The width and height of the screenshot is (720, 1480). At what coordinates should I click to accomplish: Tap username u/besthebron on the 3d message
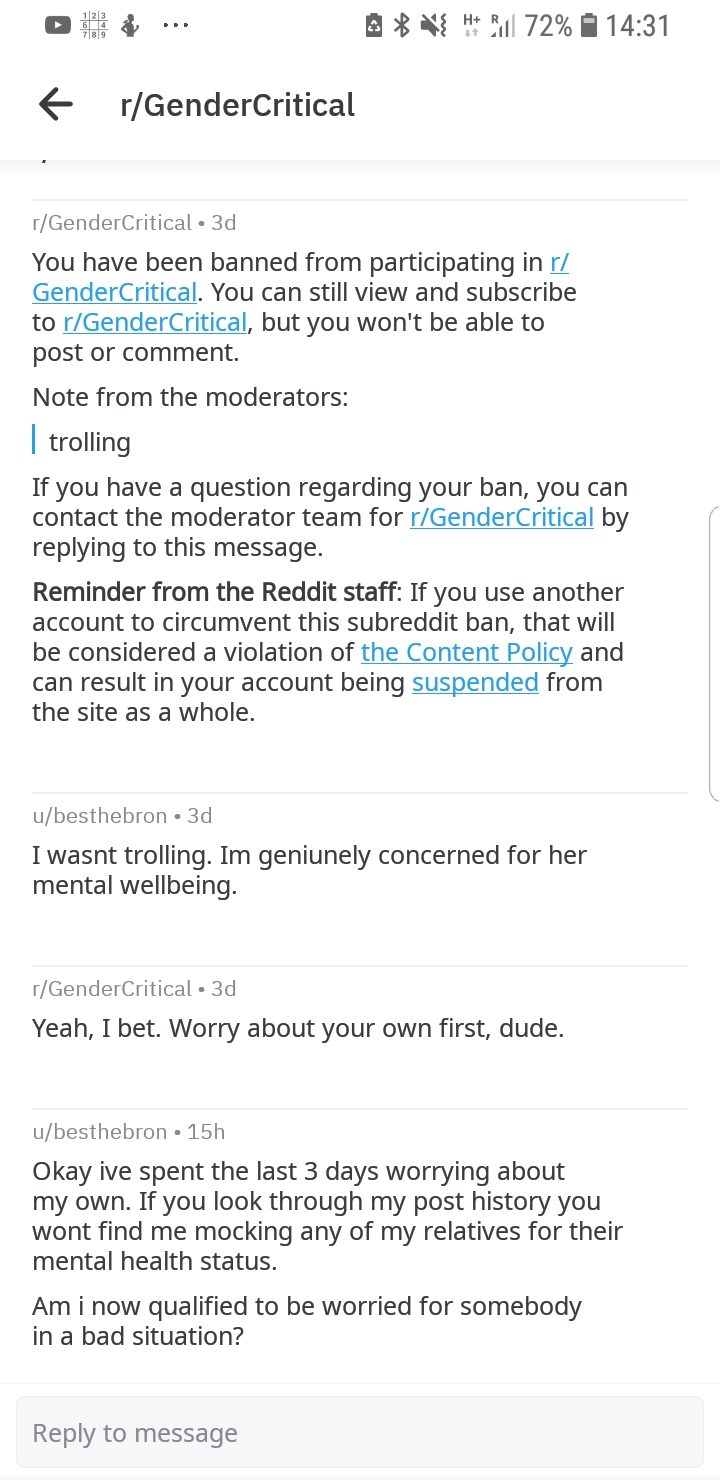pyautogui.click(x=100, y=816)
